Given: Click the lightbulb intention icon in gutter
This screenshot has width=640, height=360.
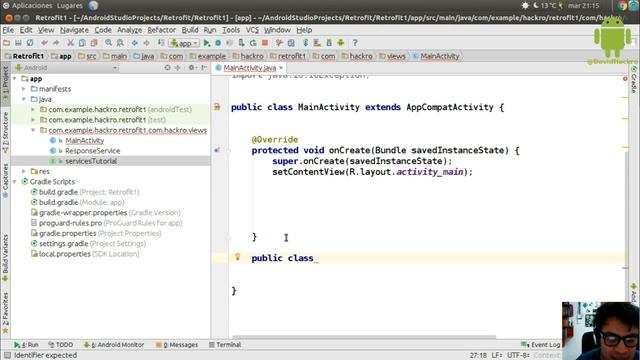Looking at the screenshot, I should pyautogui.click(x=238, y=257).
